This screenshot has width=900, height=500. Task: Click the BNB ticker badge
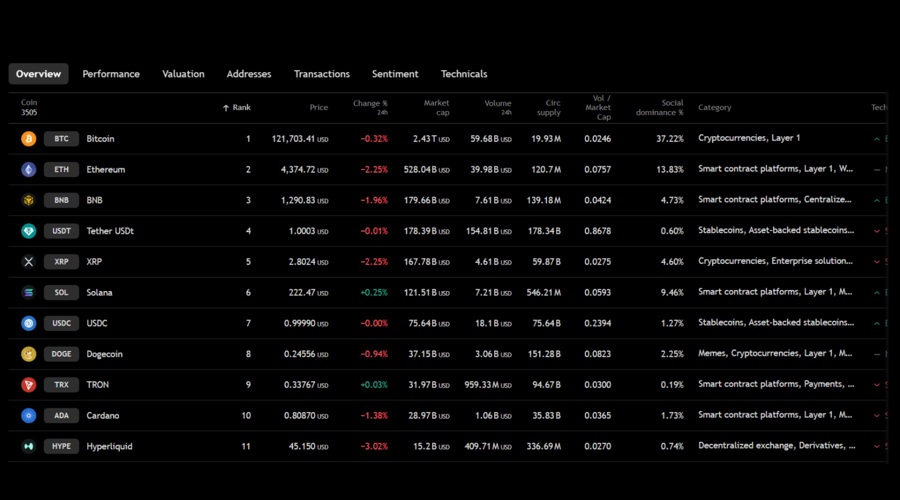click(61, 200)
